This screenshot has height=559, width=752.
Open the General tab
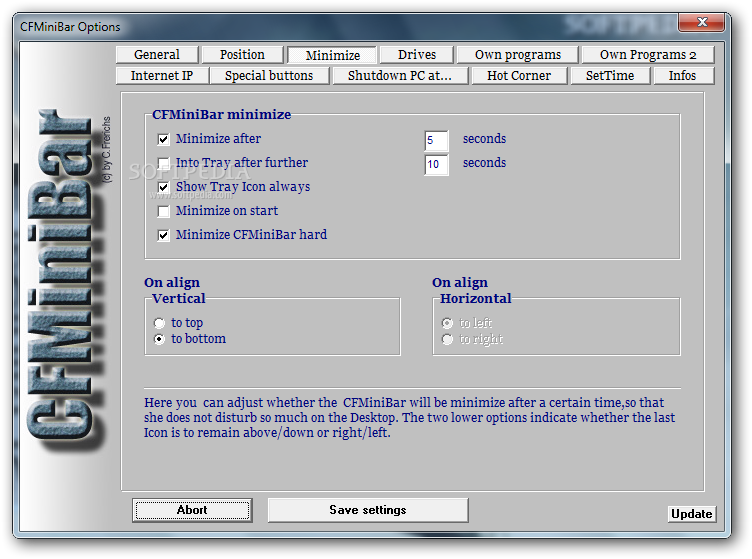pyautogui.click(x=157, y=55)
